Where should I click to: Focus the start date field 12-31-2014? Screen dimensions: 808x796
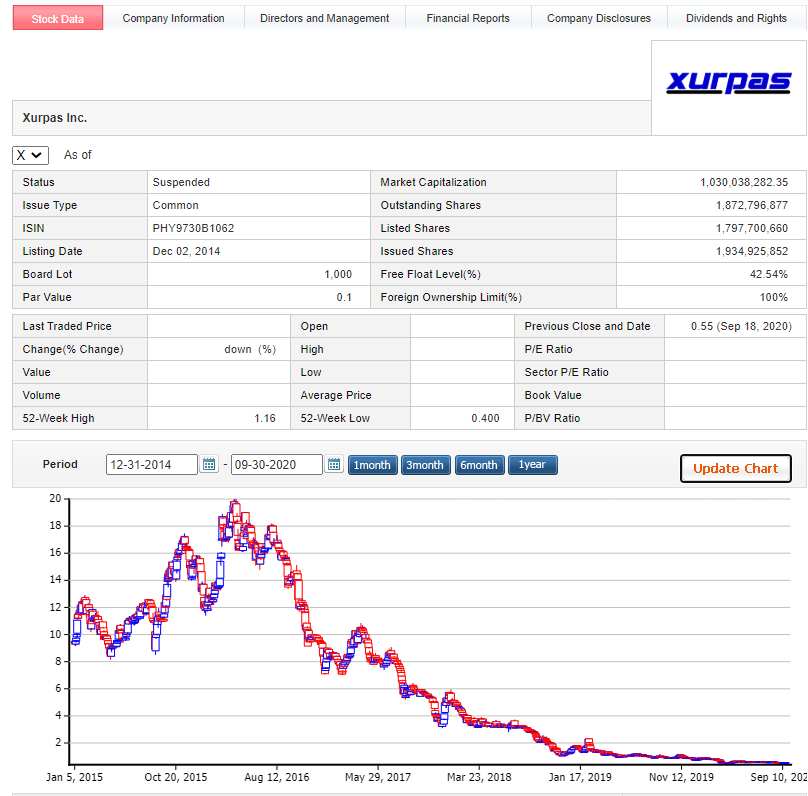(152, 465)
